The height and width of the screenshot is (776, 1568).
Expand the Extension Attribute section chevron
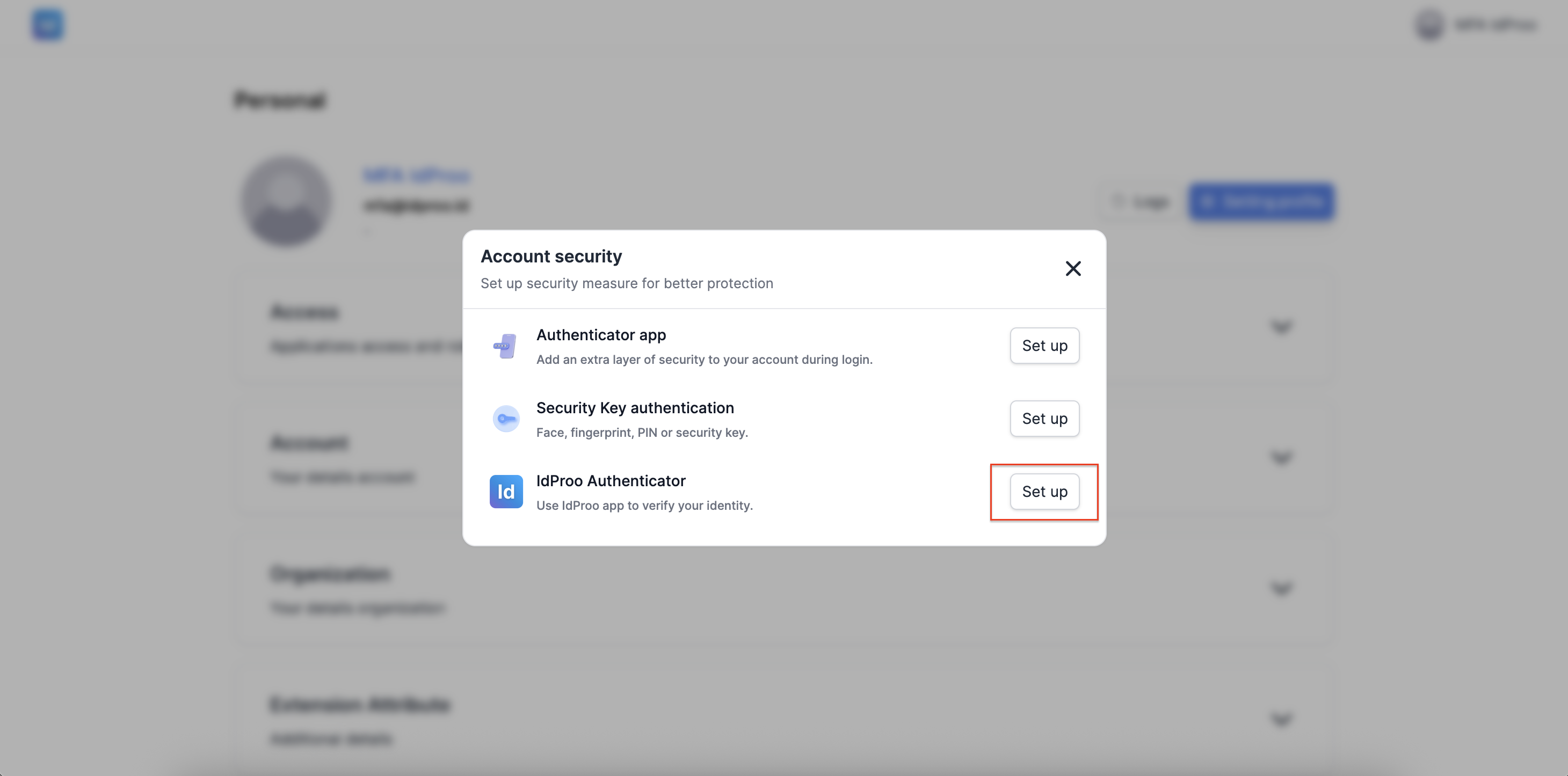tap(1281, 720)
